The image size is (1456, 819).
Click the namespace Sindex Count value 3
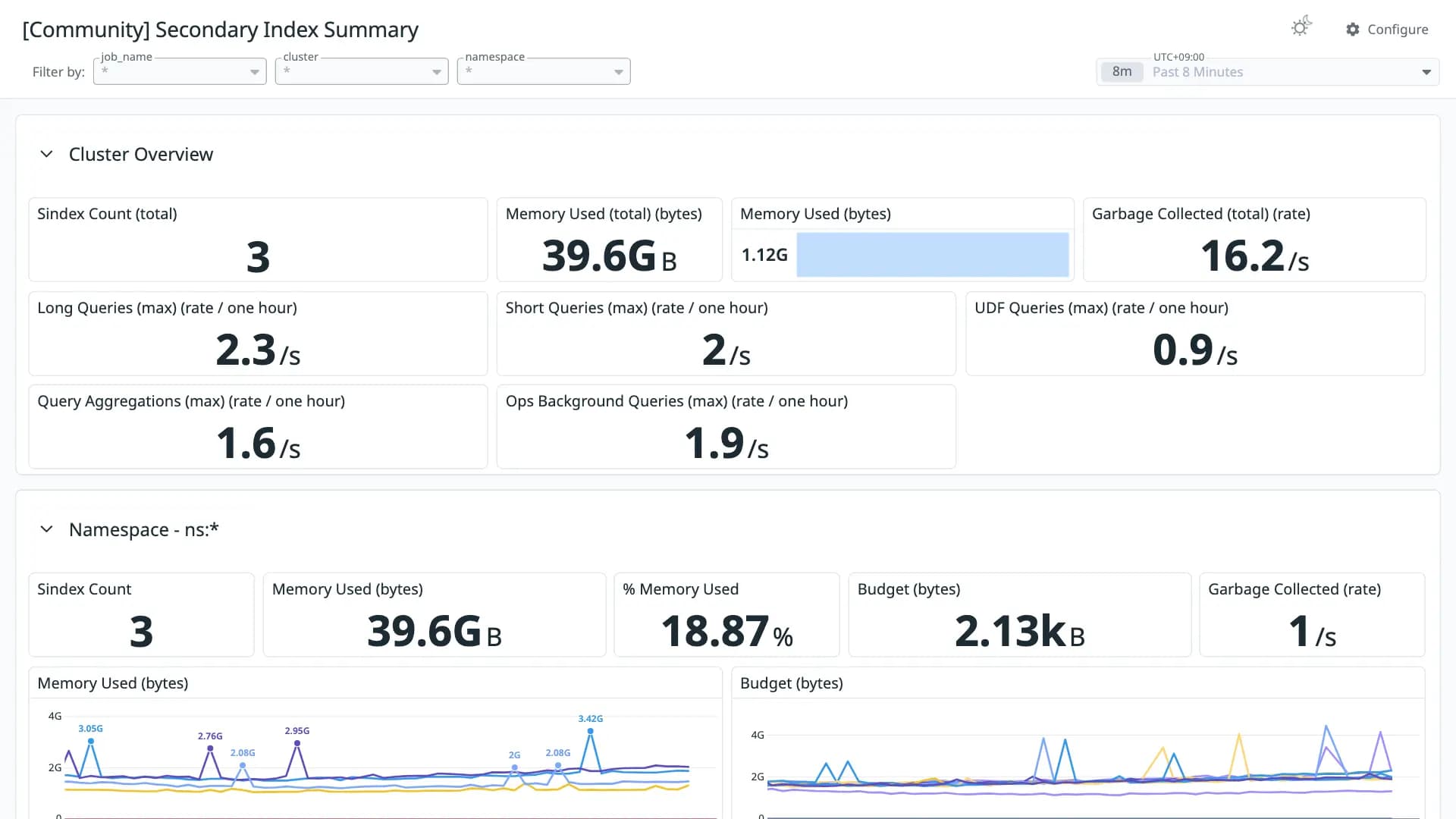point(141,632)
